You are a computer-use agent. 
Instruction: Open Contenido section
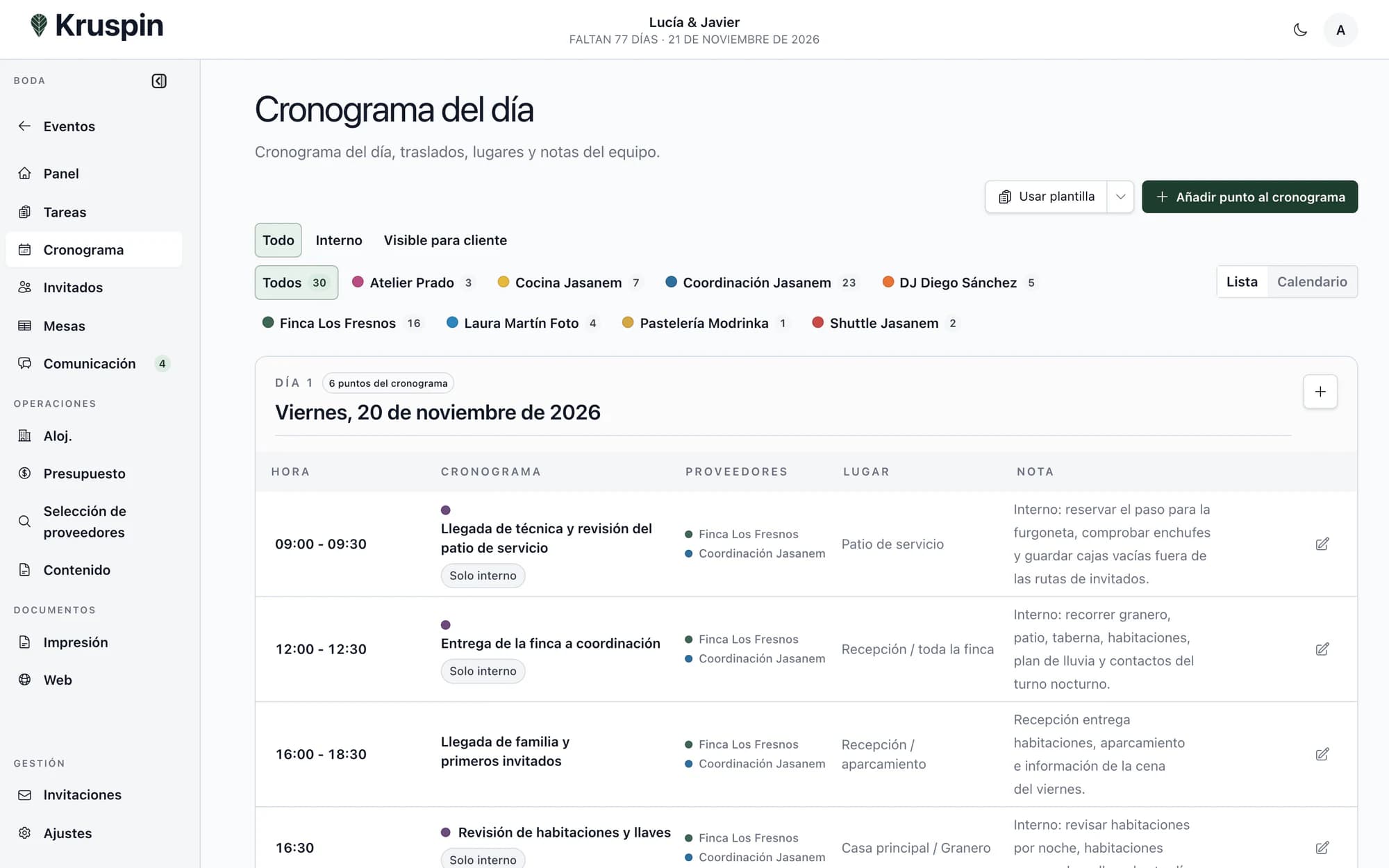tap(94, 570)
